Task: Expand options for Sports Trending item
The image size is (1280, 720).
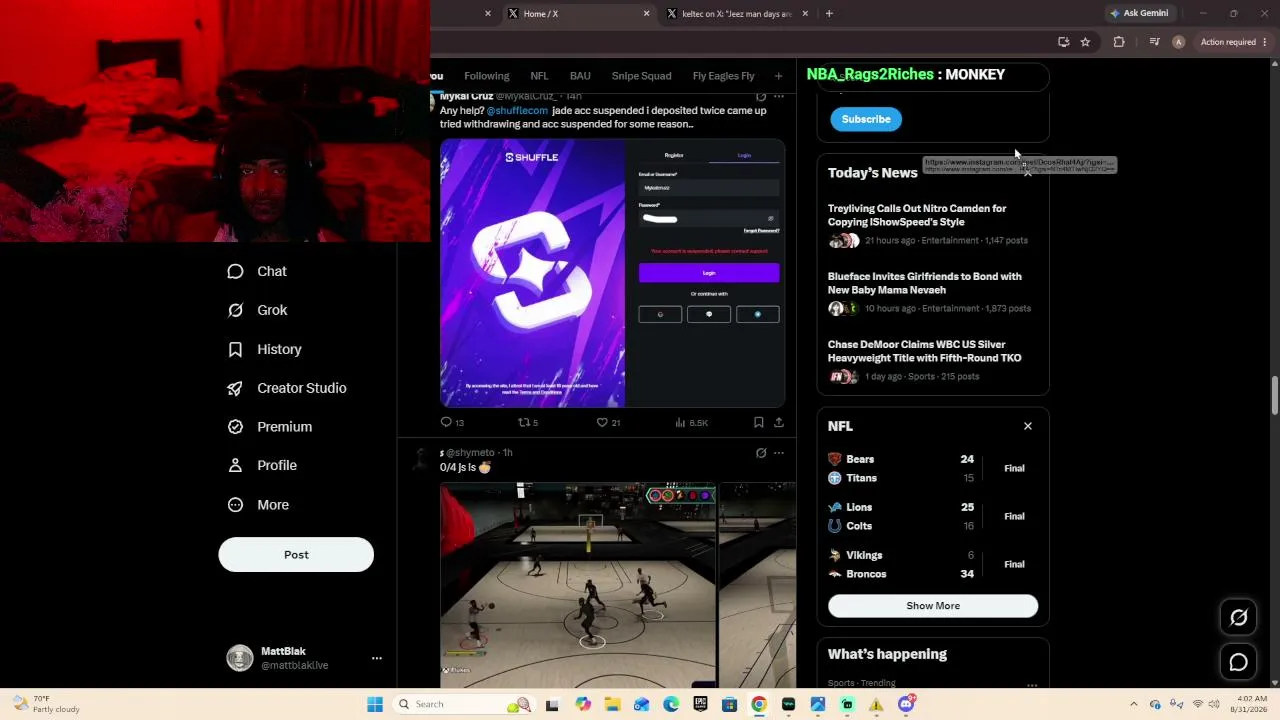Action: (x=1032, y=684)
